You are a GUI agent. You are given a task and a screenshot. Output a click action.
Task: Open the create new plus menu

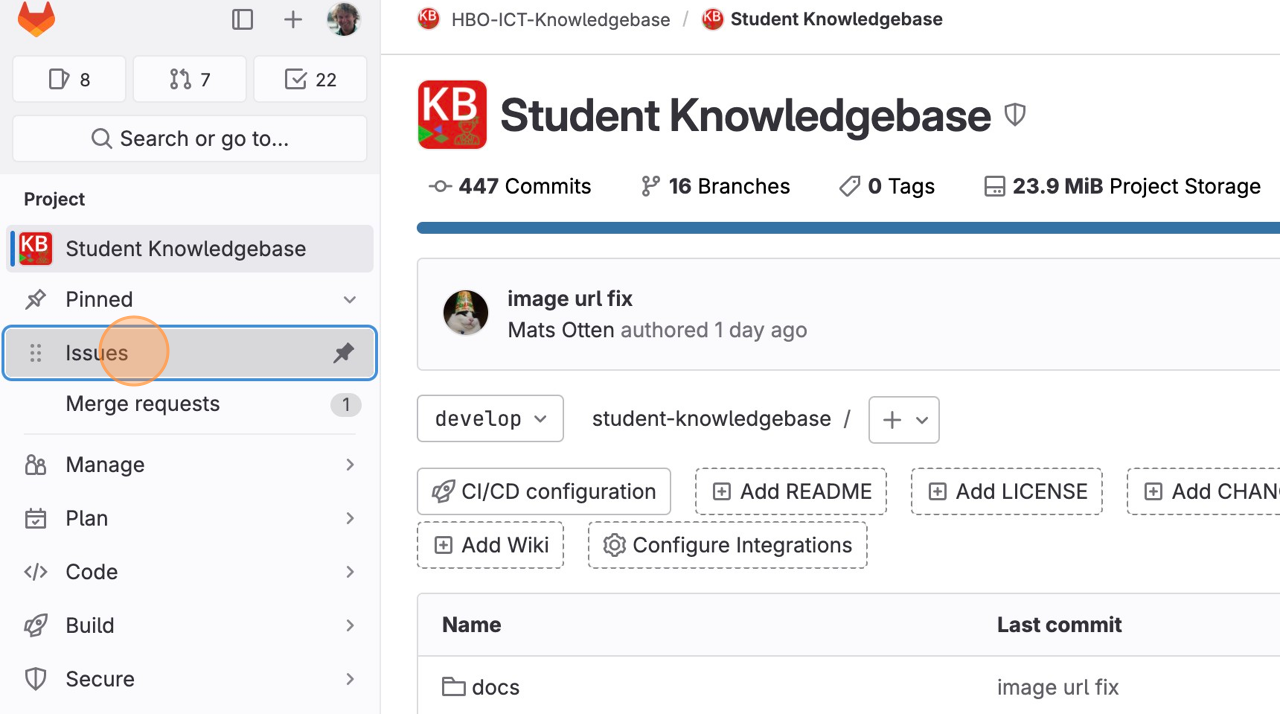click(293, 19)
